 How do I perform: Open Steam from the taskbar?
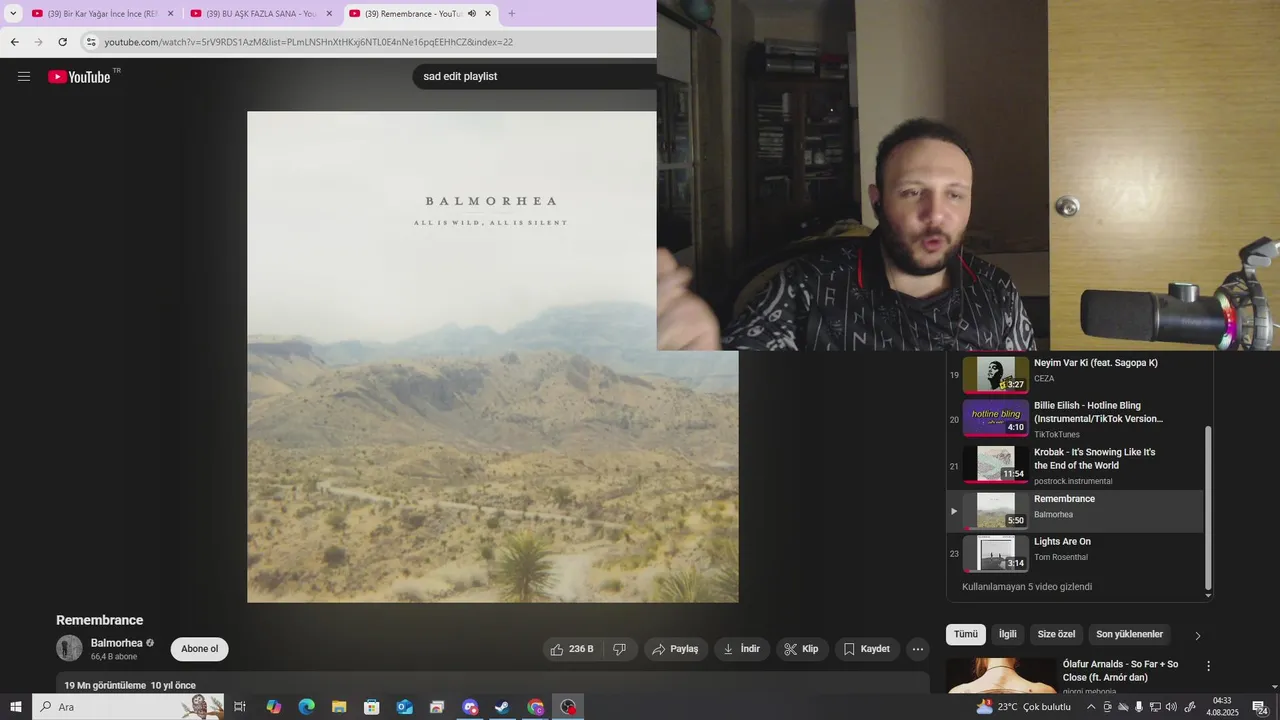(502, 707)
